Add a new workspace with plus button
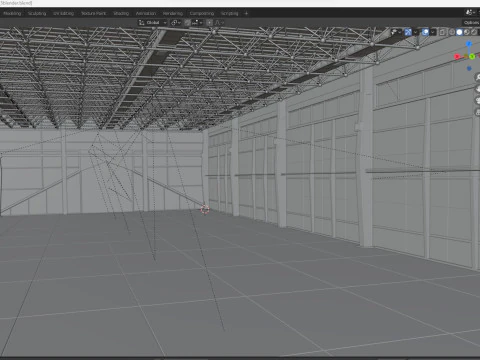This screenshot has height=360, width=480. point(246,13)
